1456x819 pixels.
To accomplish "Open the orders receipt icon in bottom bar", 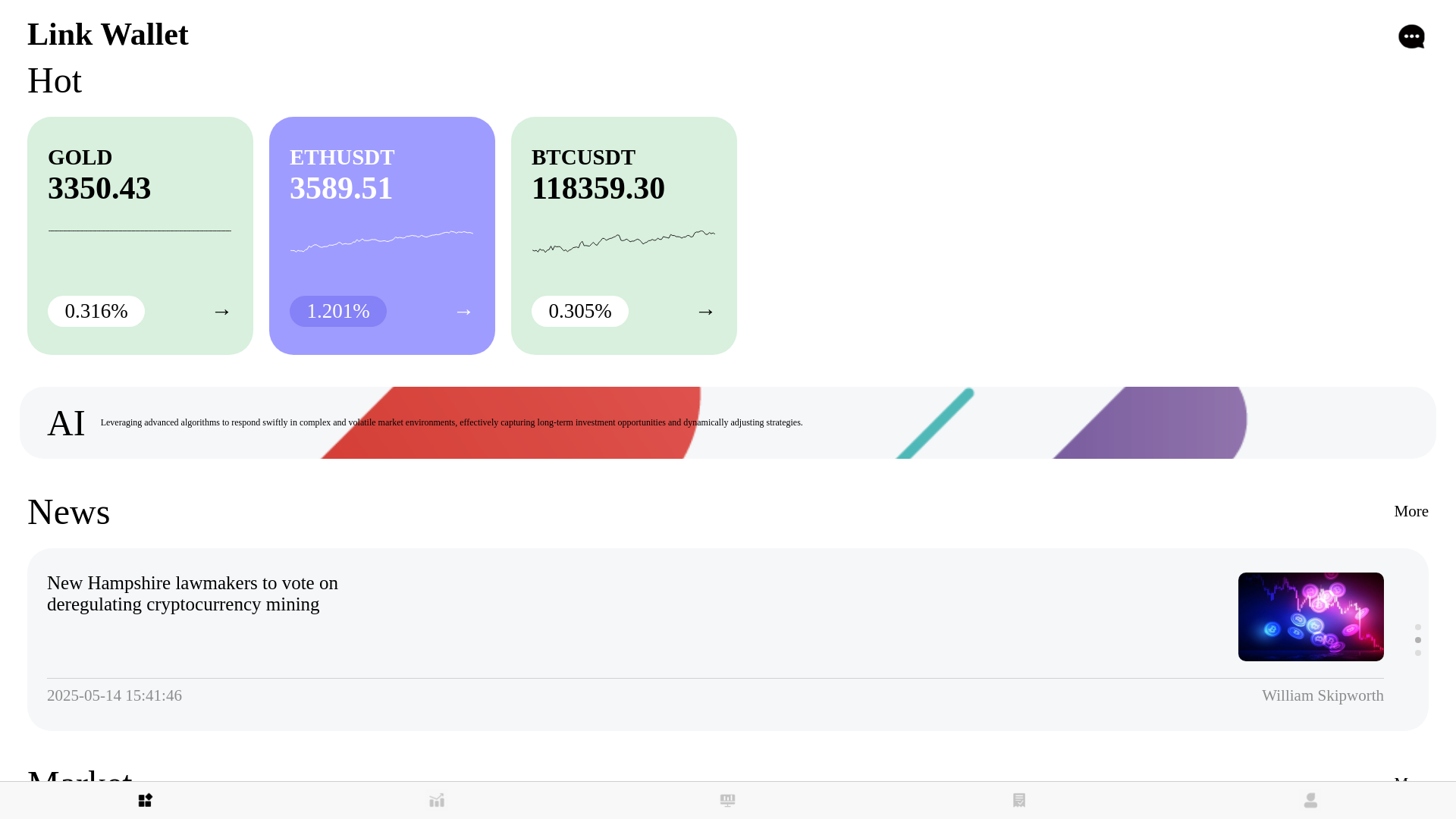I will pos(1019,800).
